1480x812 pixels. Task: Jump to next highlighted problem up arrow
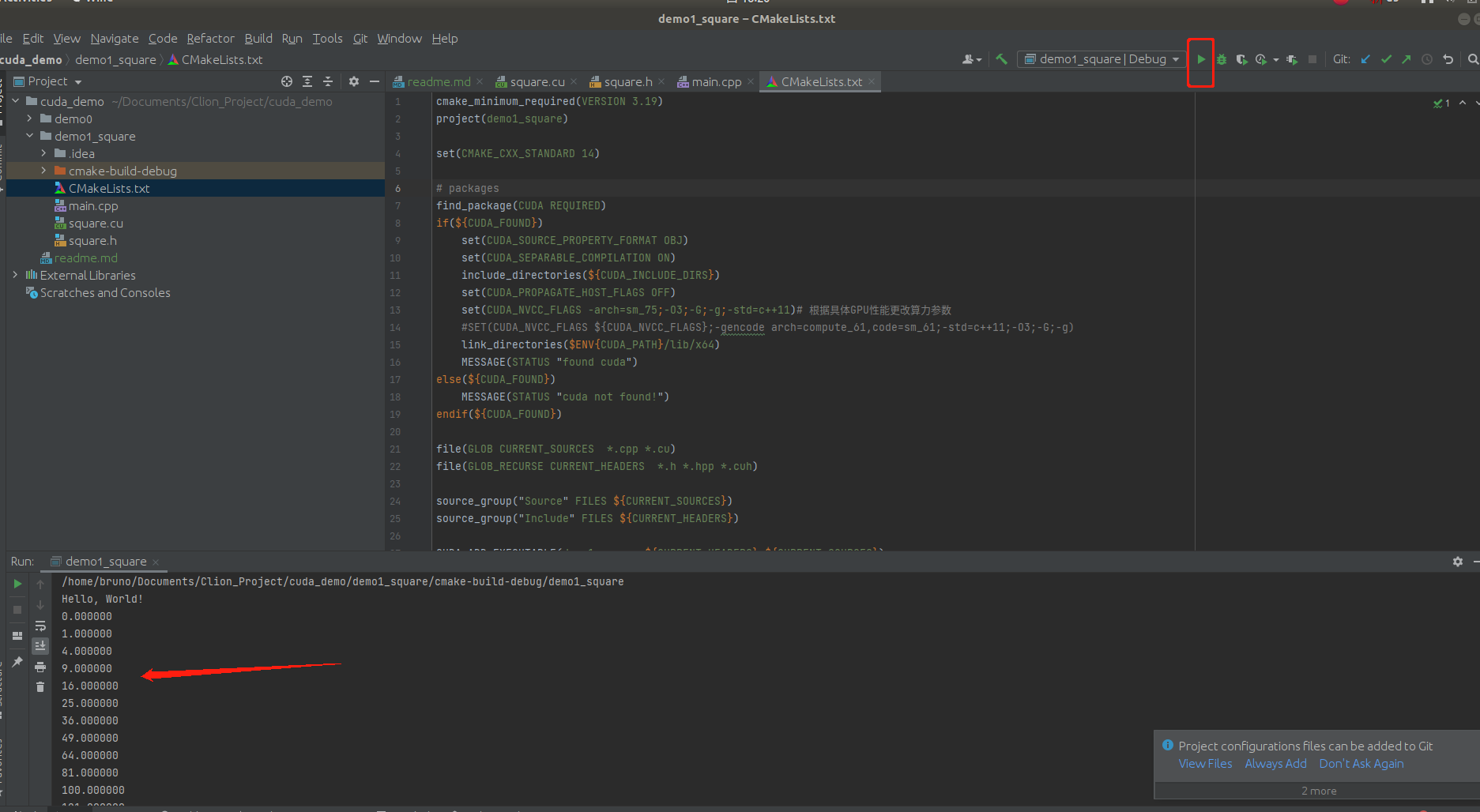(1463, 103)
